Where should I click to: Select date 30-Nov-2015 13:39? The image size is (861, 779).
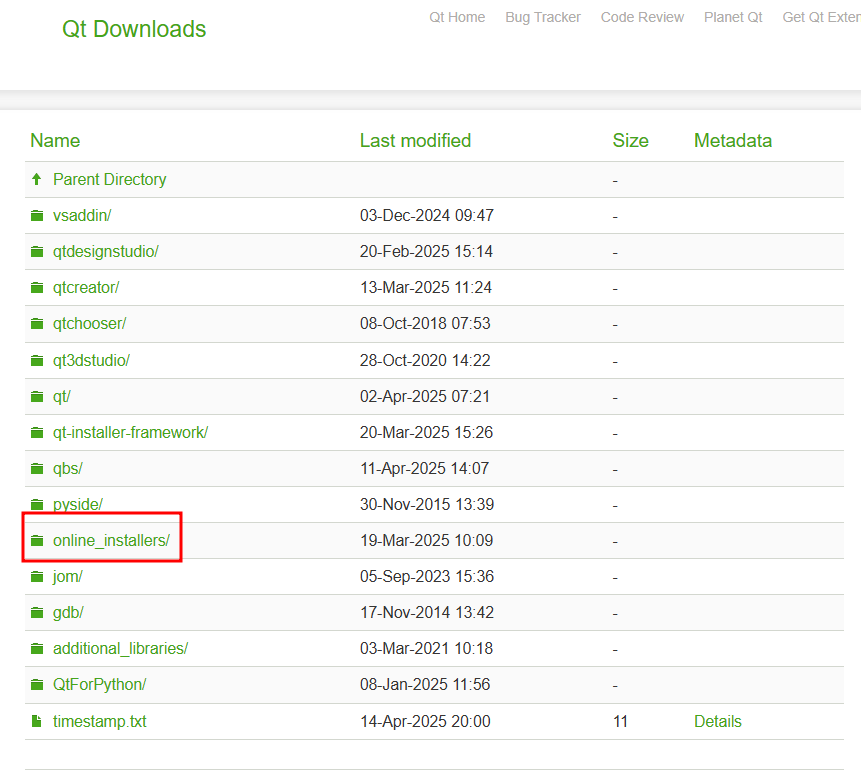click(427, 505)
